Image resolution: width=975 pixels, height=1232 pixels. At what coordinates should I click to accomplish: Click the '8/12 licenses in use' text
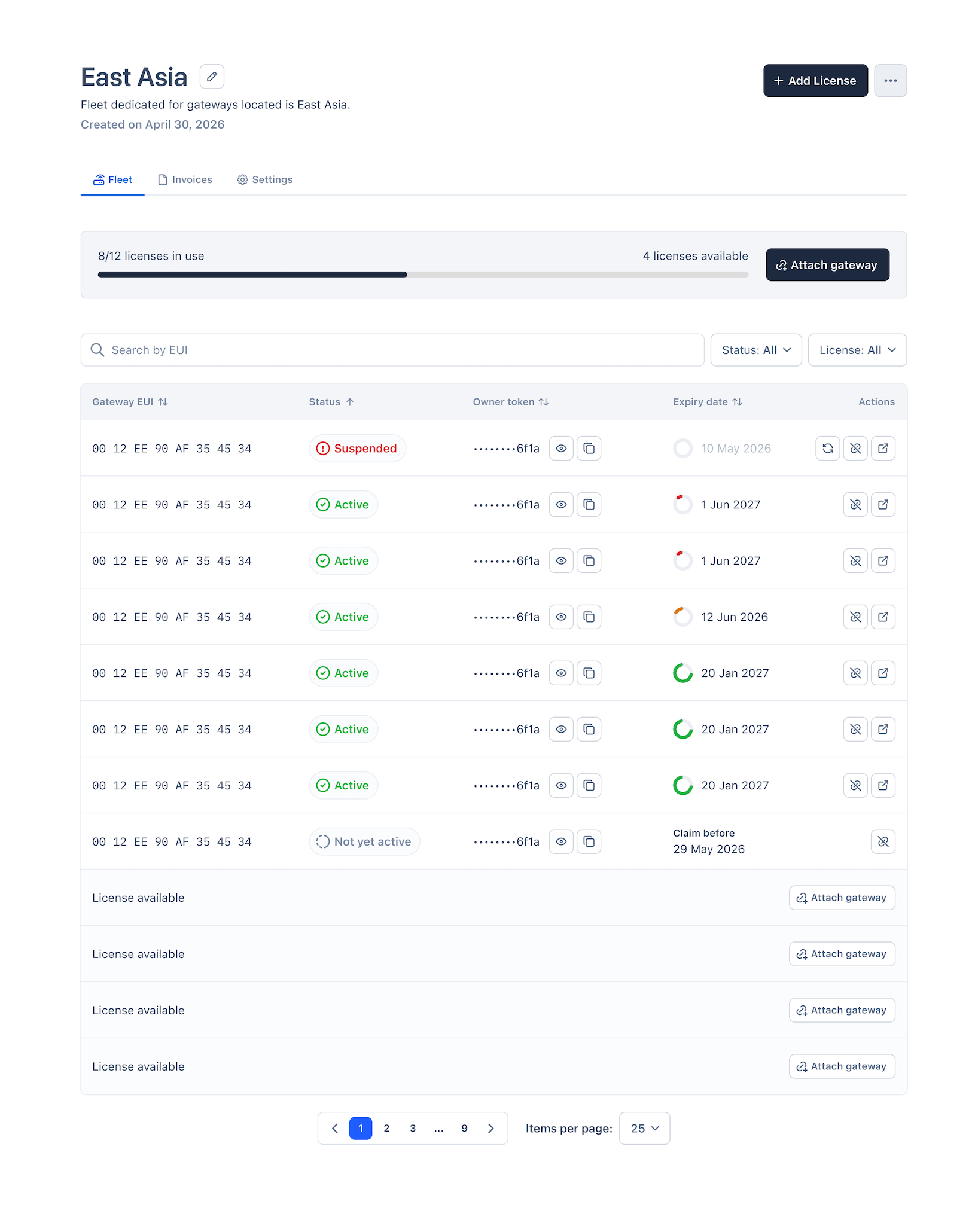coord(151,256)
